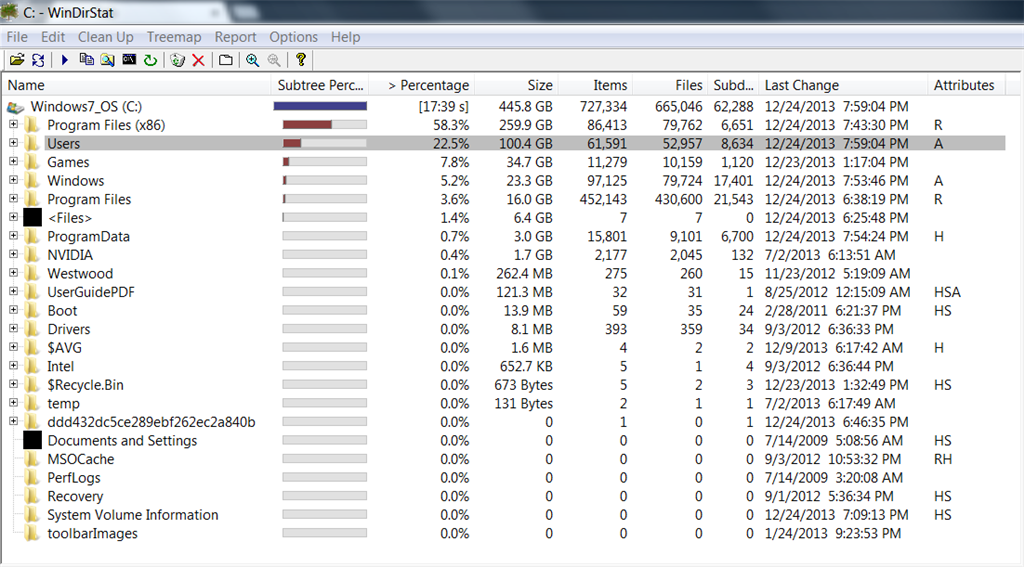Open the Edit menu
The width and height of the screenshot is (1024, 567).
click(x=53, y=37)
